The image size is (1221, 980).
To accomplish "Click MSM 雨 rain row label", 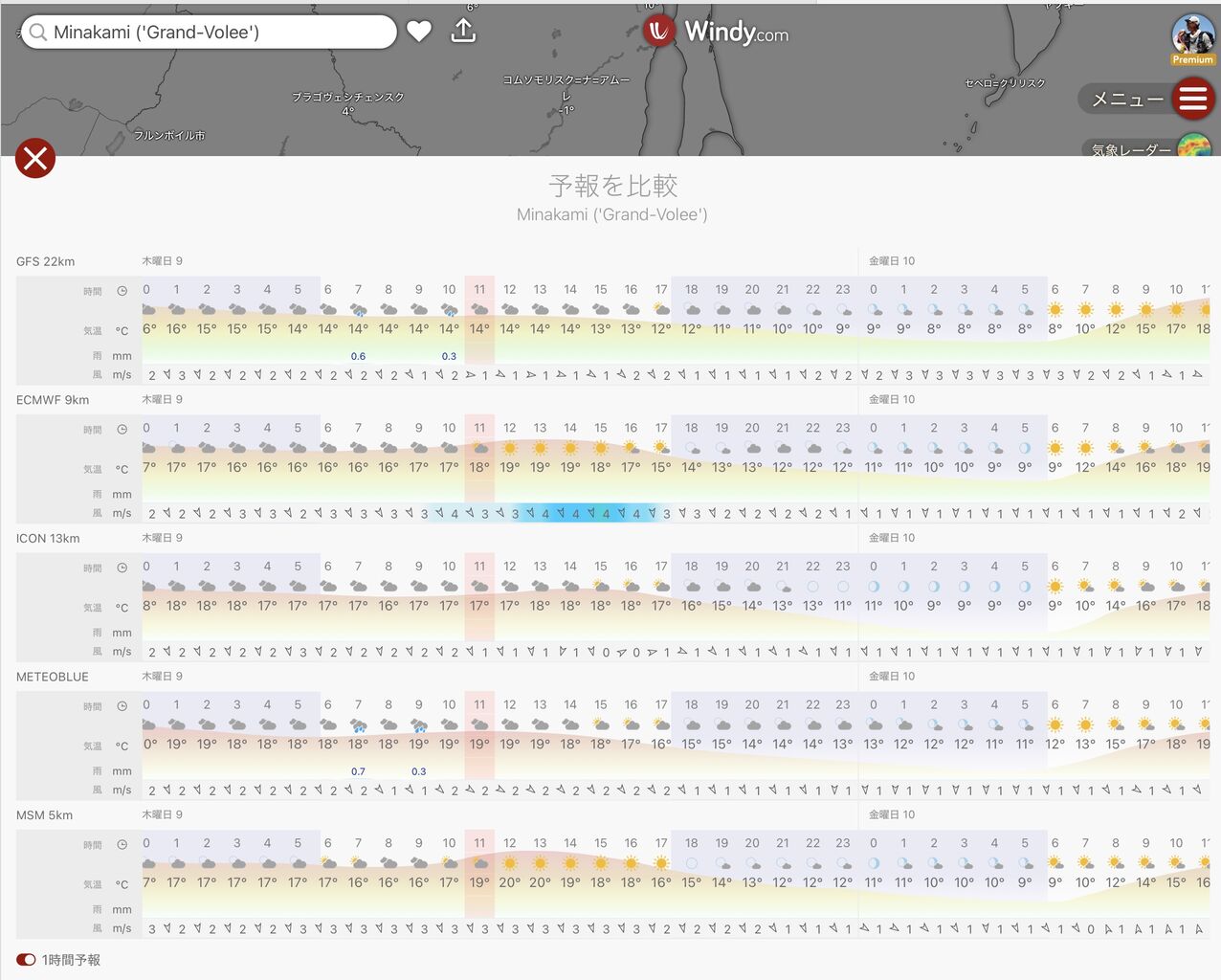I will click(x=97, y=909).
